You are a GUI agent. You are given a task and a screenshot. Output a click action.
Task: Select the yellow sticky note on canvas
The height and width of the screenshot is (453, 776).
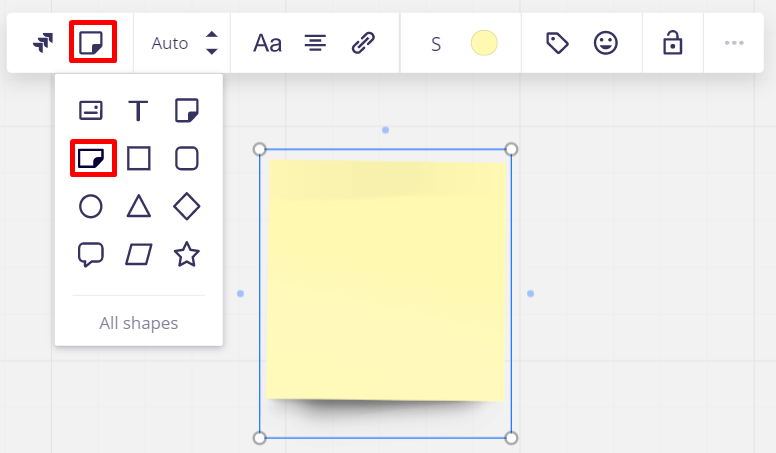click(386, 280)
